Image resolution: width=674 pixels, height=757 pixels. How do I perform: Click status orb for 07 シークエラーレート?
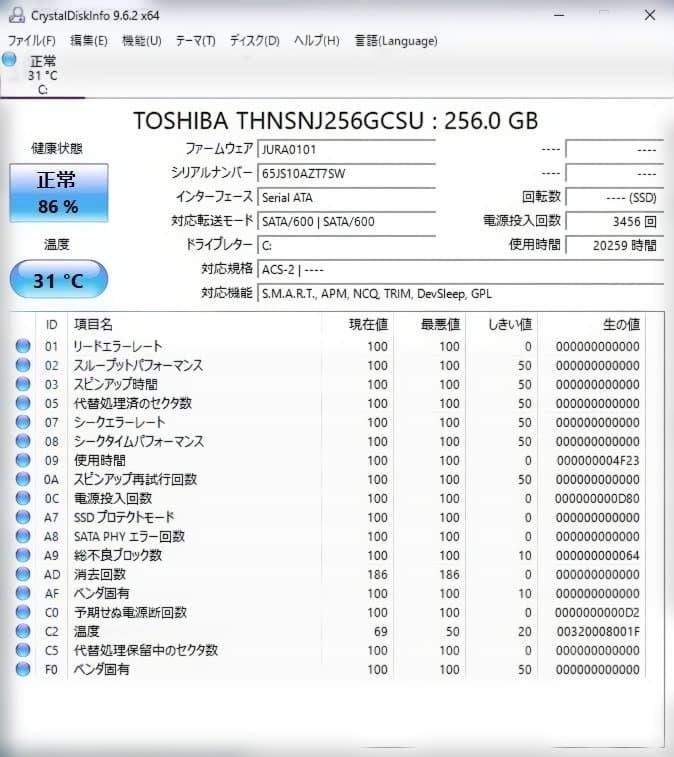tap(23, 422)
